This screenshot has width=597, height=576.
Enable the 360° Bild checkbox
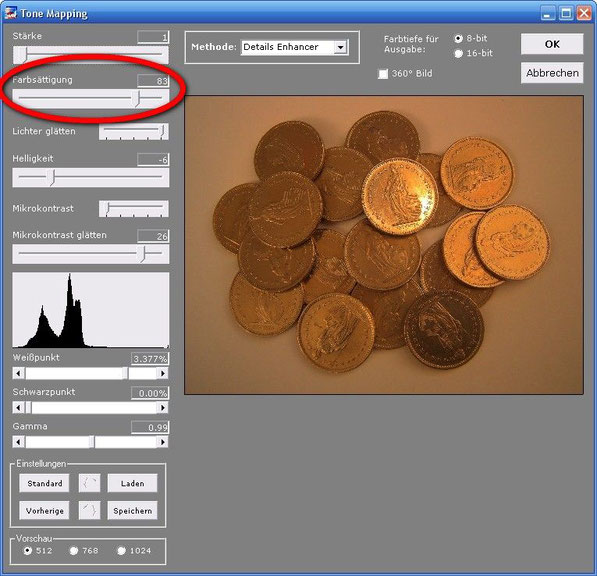[383, 73]
